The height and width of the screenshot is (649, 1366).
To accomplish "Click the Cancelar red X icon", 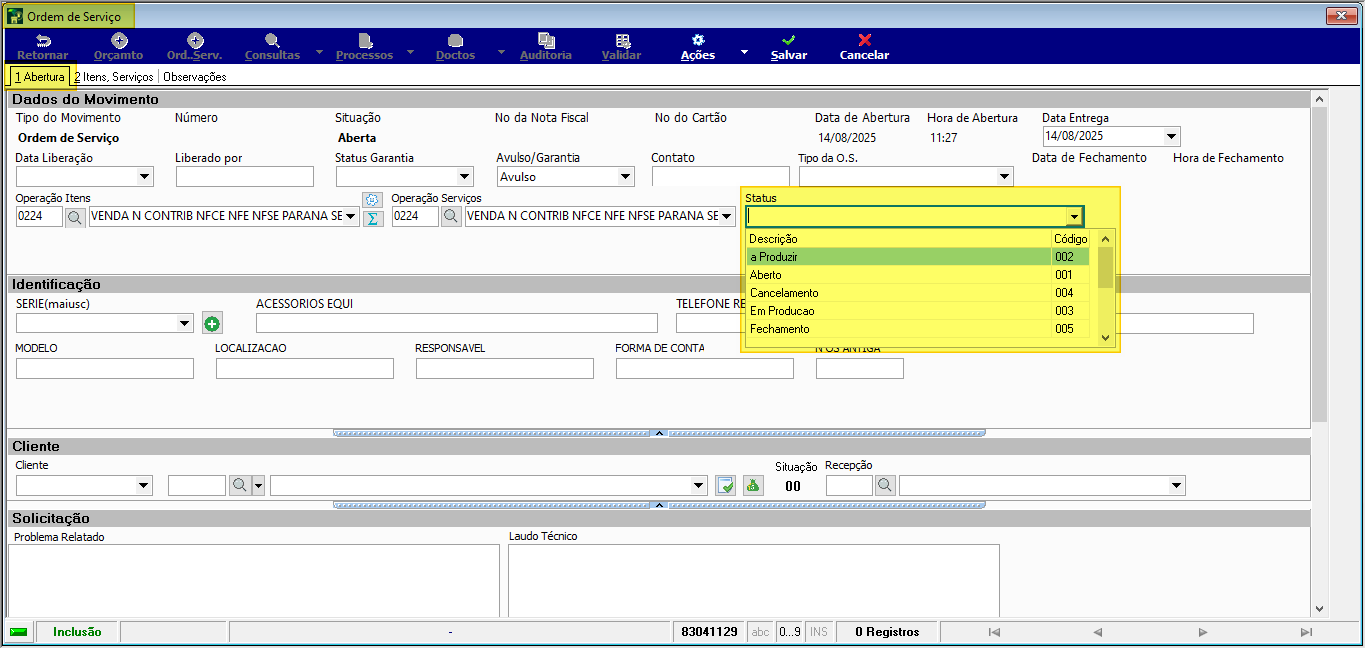I will (865, 40).
